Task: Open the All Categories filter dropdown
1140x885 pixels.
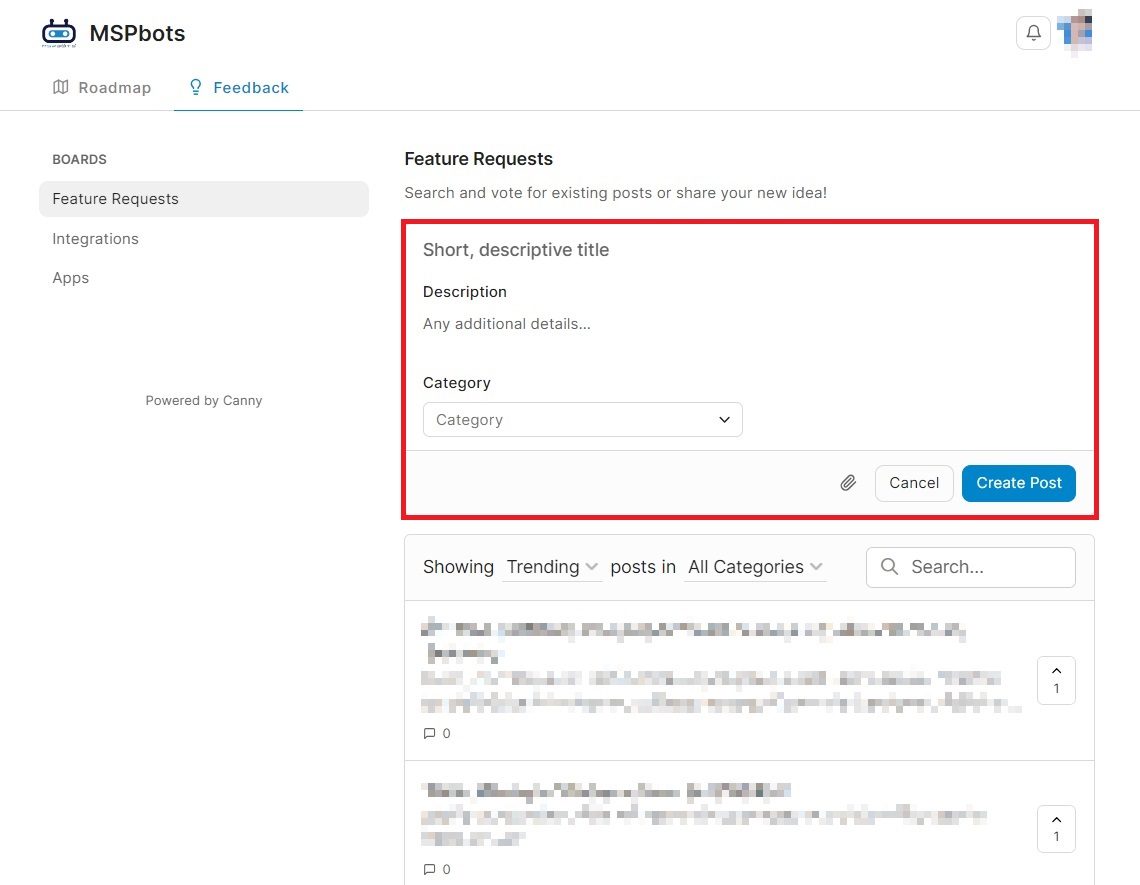Action: tap(755, 567)
